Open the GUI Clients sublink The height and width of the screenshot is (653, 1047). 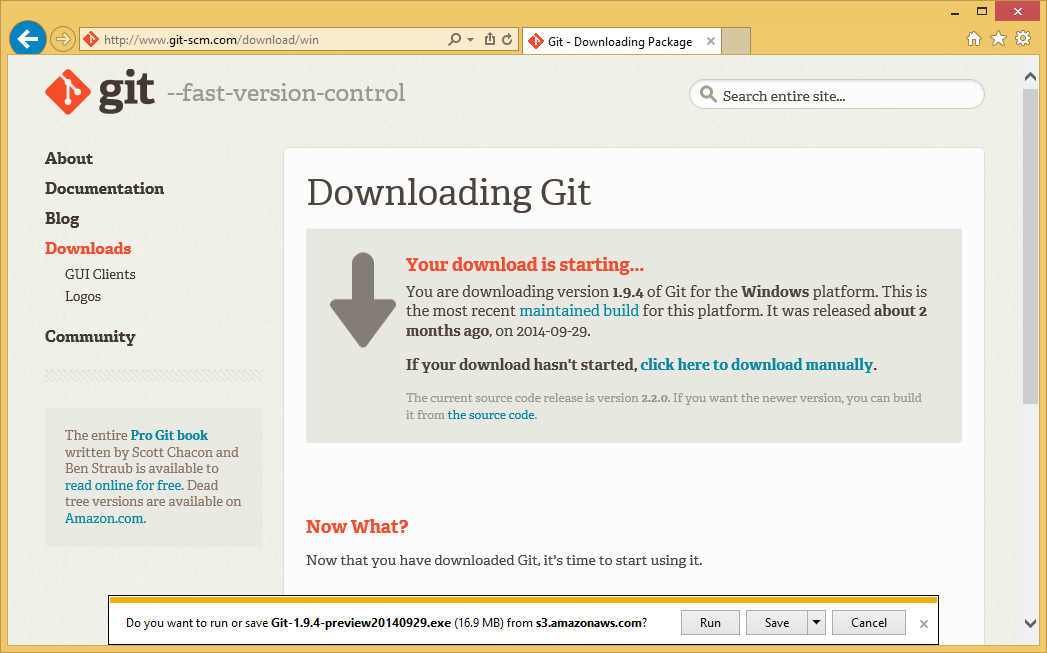[x=100, y=274]
